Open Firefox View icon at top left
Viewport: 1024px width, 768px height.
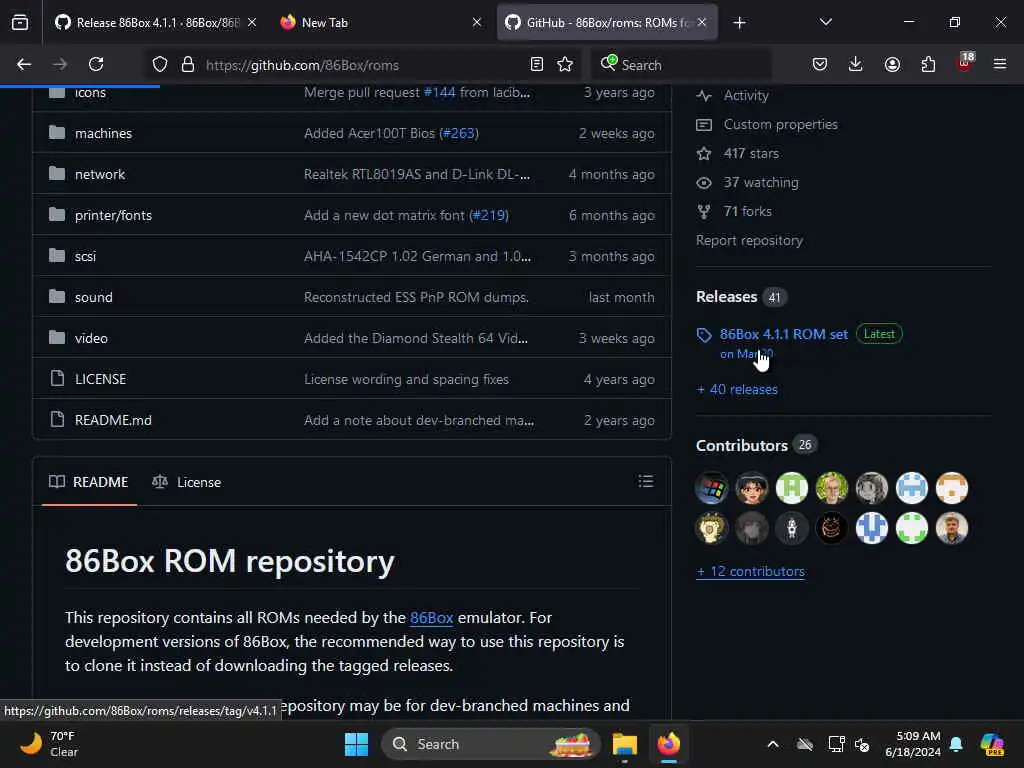coord(20,23)
